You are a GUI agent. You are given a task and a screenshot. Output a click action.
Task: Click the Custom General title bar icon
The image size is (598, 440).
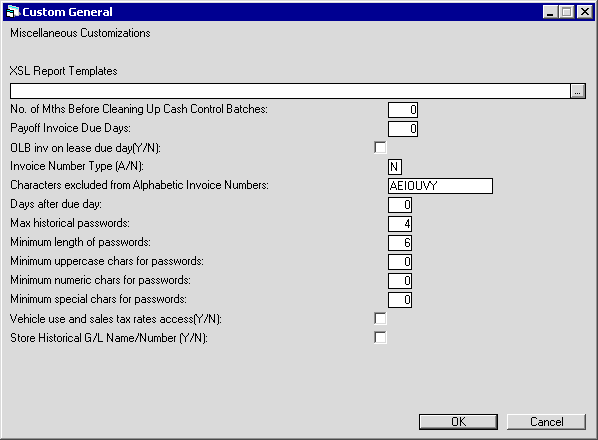13,12
